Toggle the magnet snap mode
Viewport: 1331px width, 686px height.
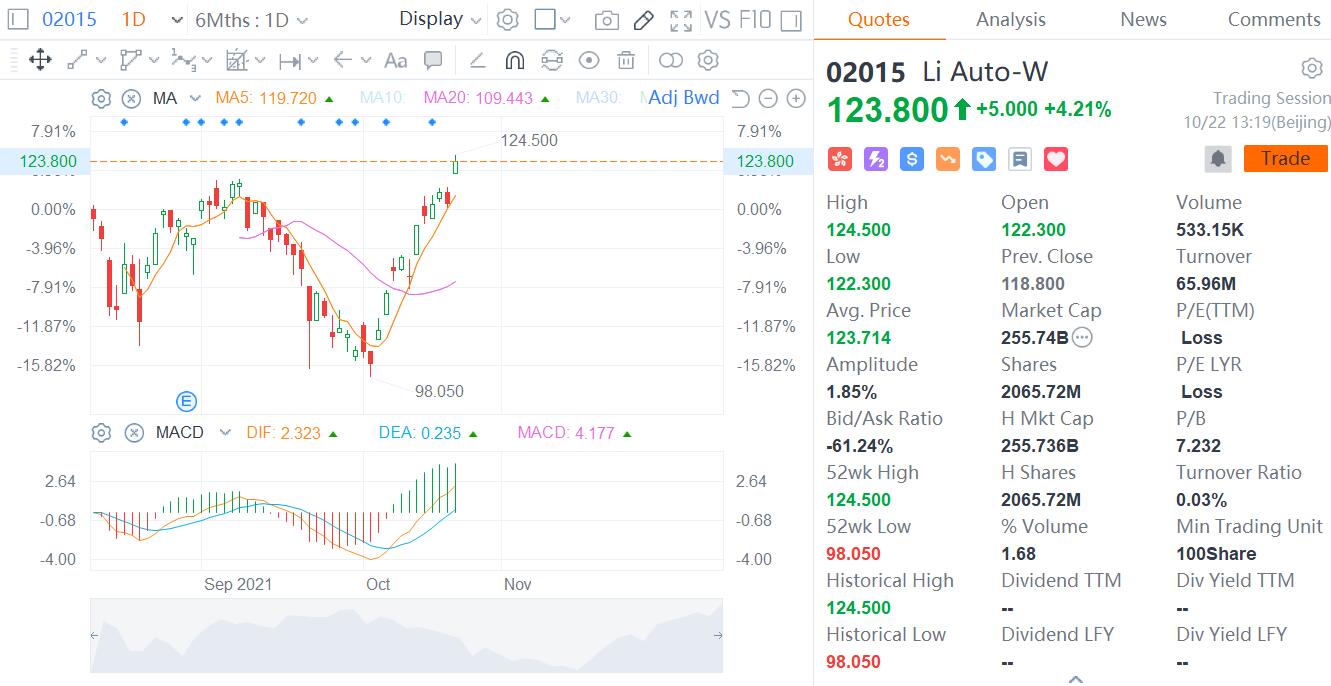click(x=515, y=61)
